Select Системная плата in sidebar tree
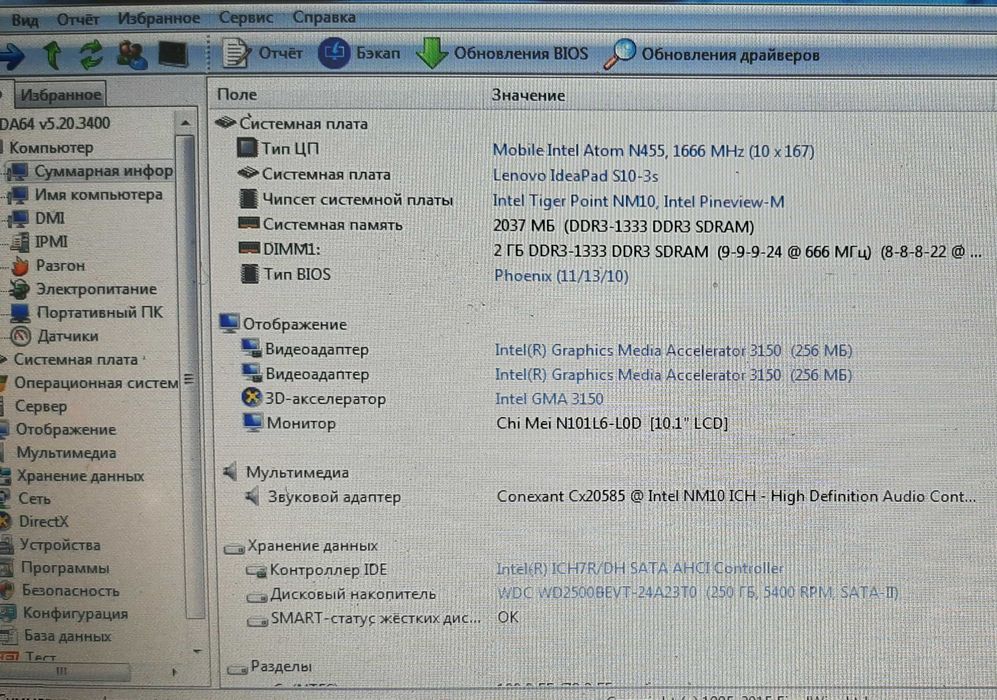This screenshot has height=700, width=997. click(76, 359)
